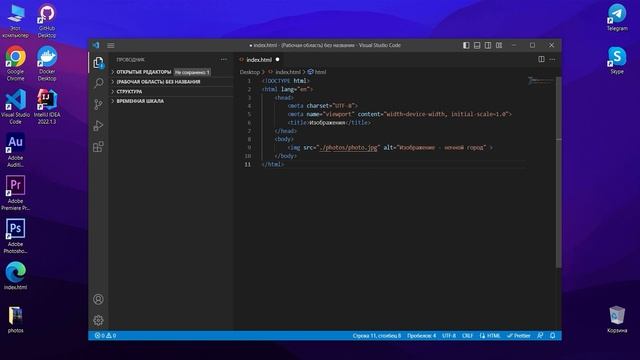Open Skype desktop shortcut

point(617,60)
